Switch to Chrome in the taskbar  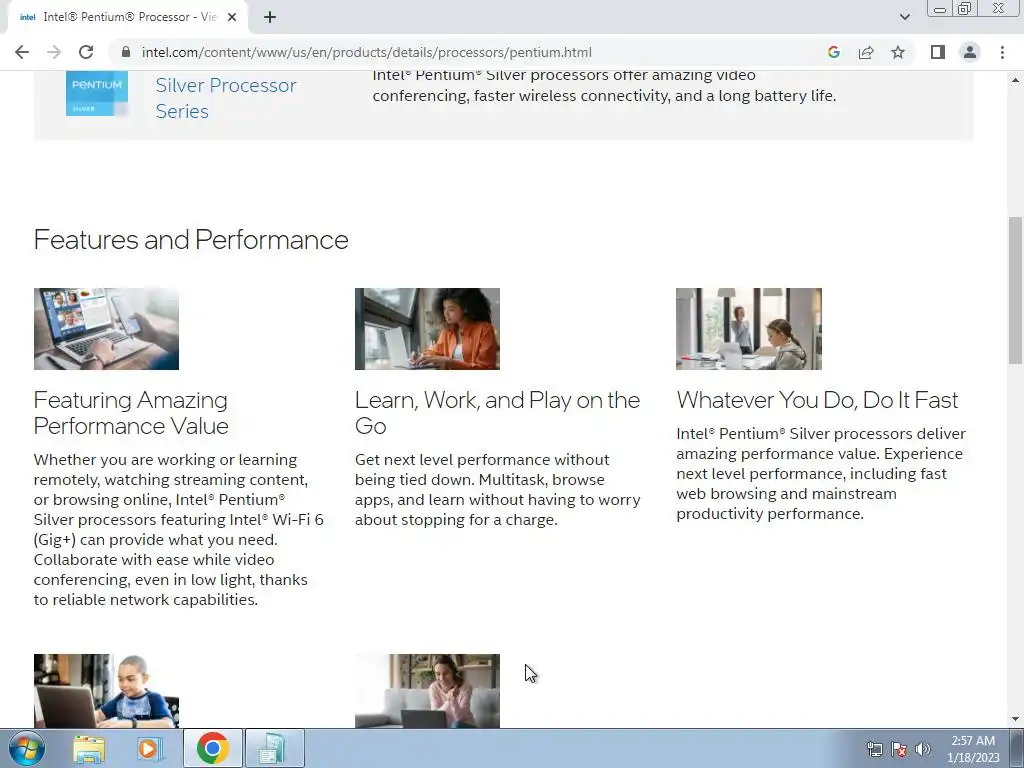tap(212, 748)
